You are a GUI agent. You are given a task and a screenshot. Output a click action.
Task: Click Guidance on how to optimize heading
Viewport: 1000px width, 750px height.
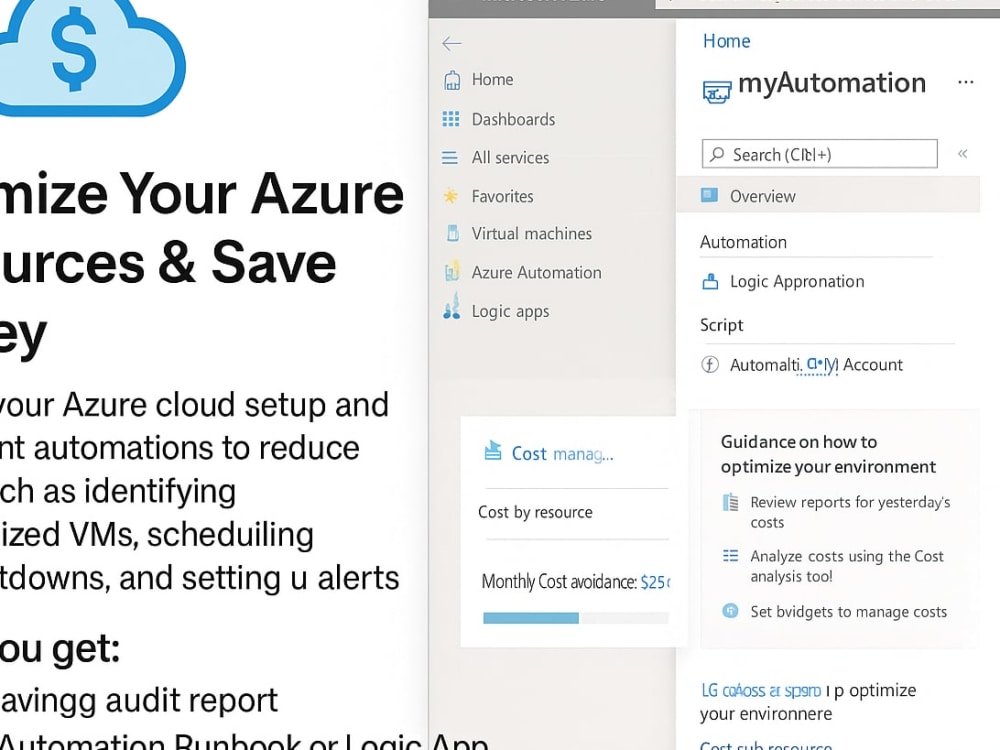point(828,454)
